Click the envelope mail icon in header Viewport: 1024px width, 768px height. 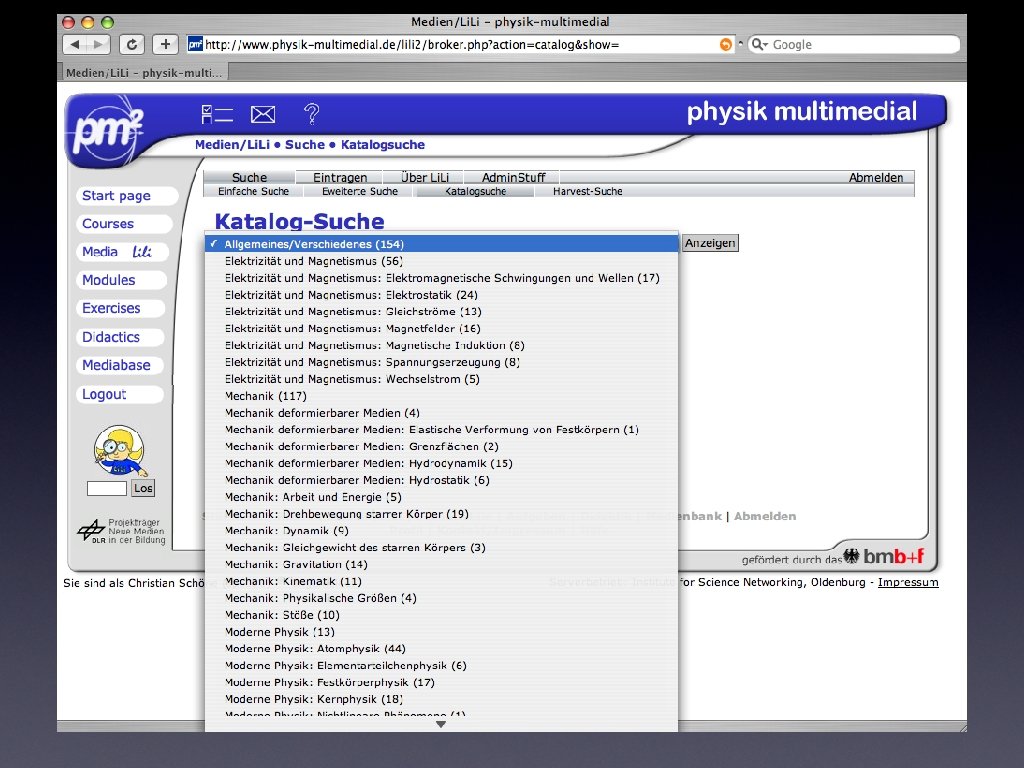(x=263, y=114)
